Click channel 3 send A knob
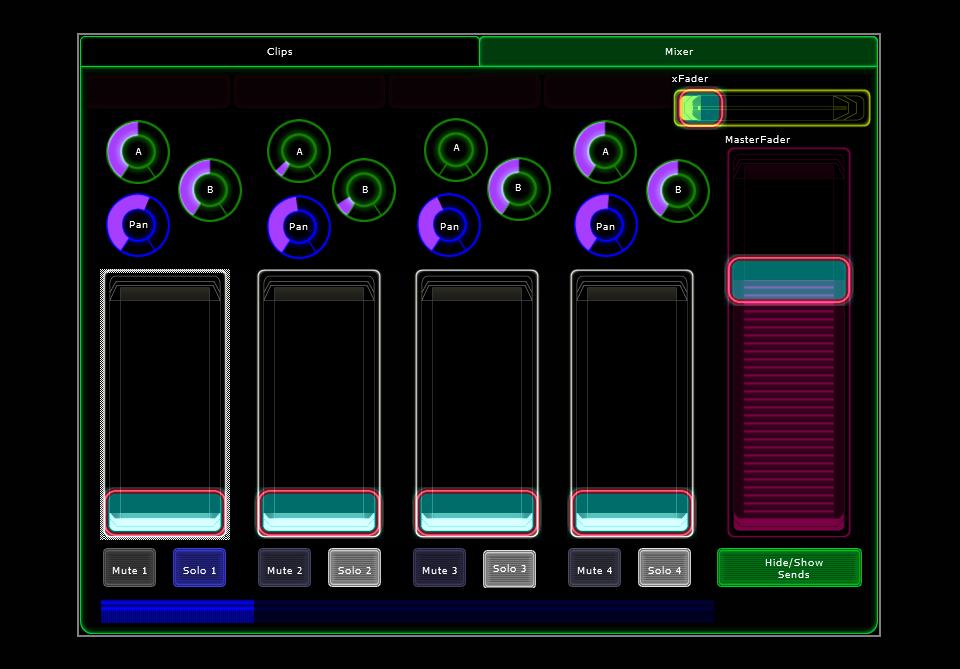 pos(456,149)
